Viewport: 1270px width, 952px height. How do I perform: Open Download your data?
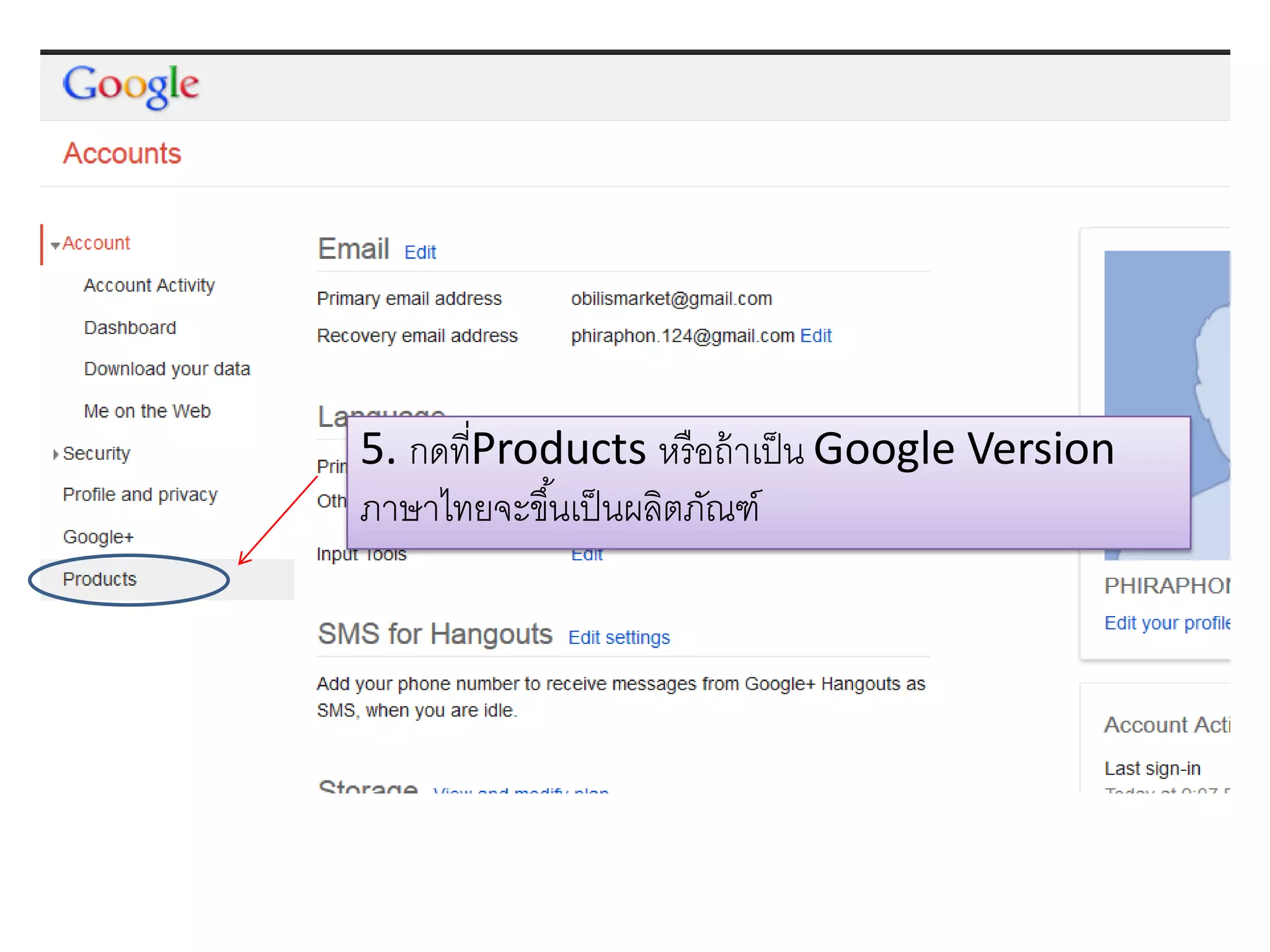click(167, 369)
